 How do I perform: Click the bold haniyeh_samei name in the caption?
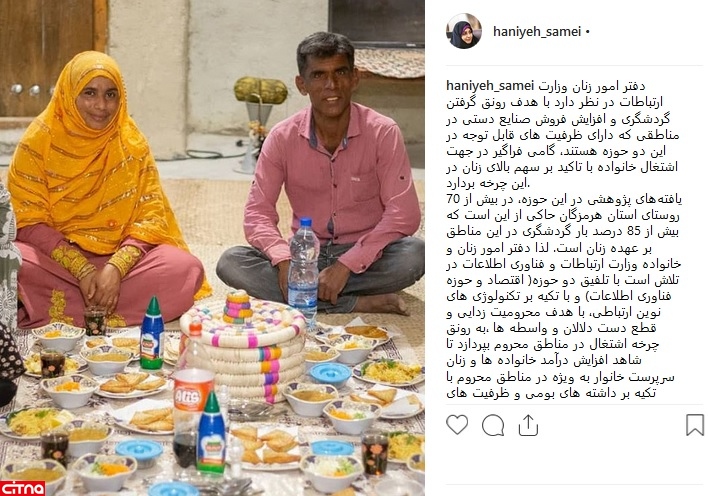(490, 85)
